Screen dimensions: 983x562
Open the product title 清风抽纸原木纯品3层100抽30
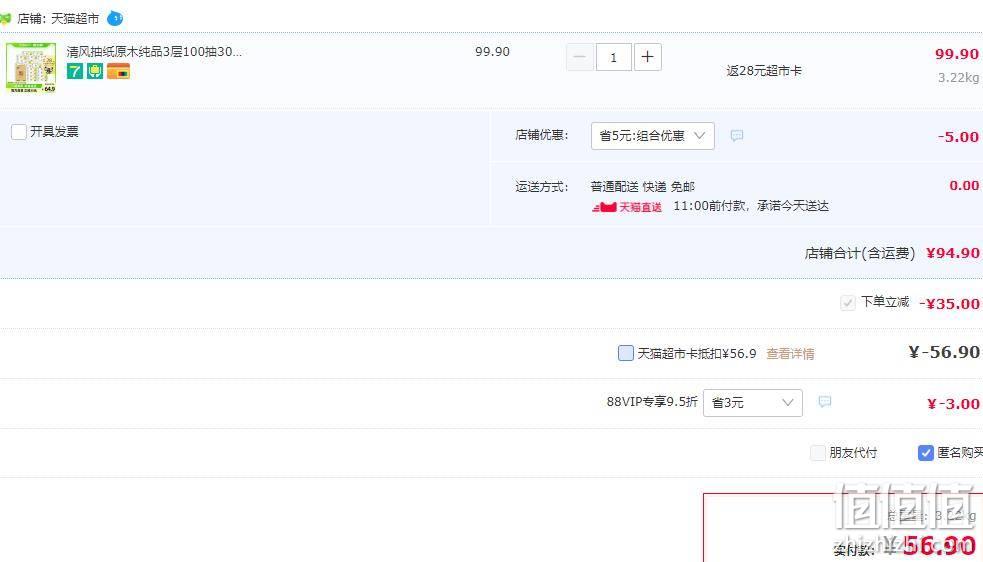pyautogui.click(x=154, y=51)
